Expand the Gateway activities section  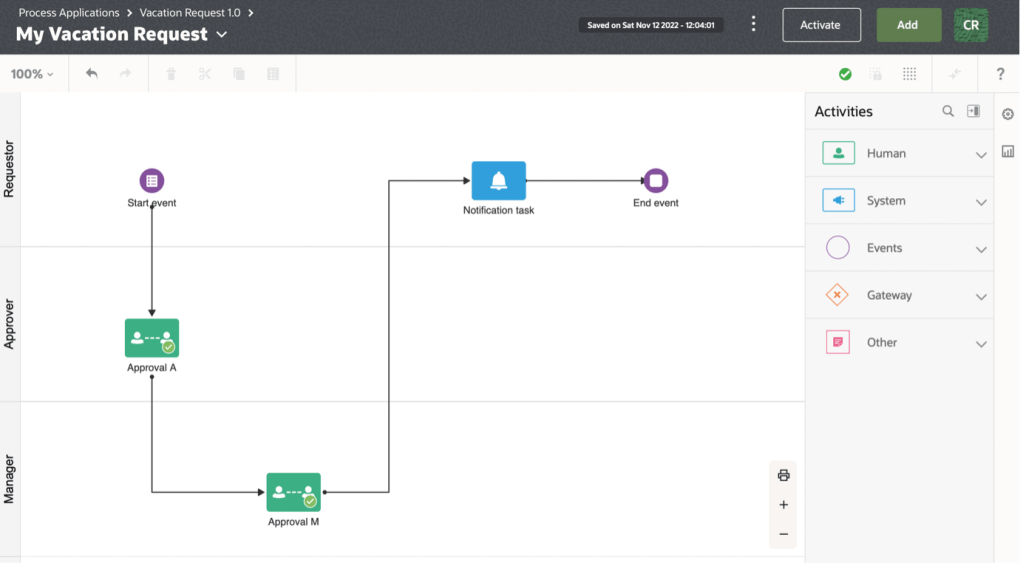coord(980,296)
